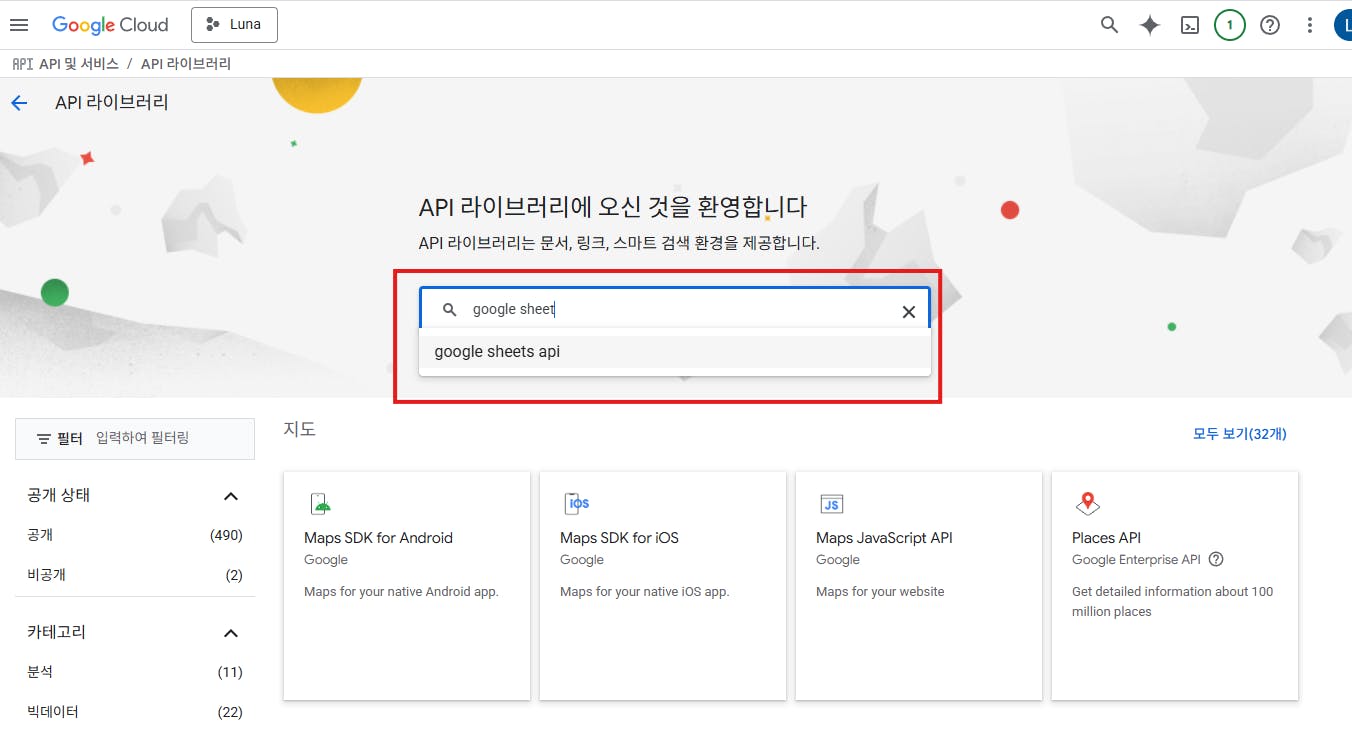This screenshot has height=731, width=1352.
Task: Open the Maps JavaScript API card
Action: (919, 586)
